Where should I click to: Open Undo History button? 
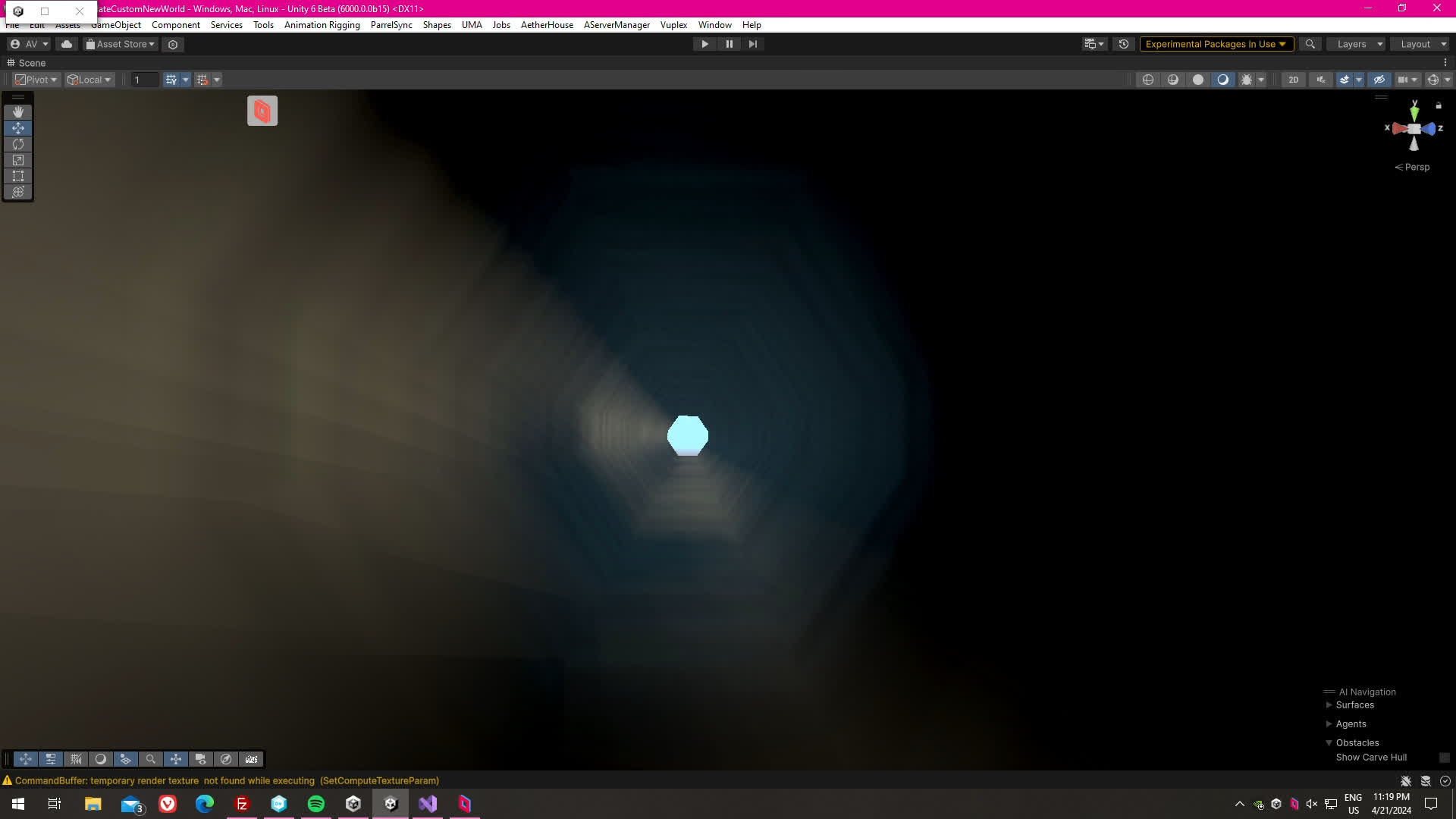[1124, 44]
